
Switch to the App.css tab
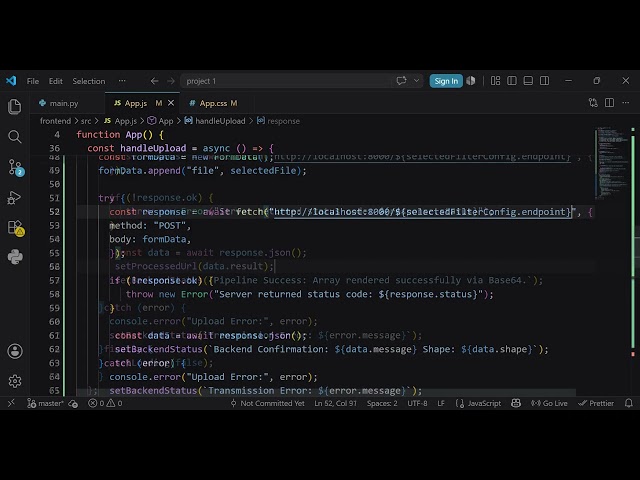[x=218, y=103]
